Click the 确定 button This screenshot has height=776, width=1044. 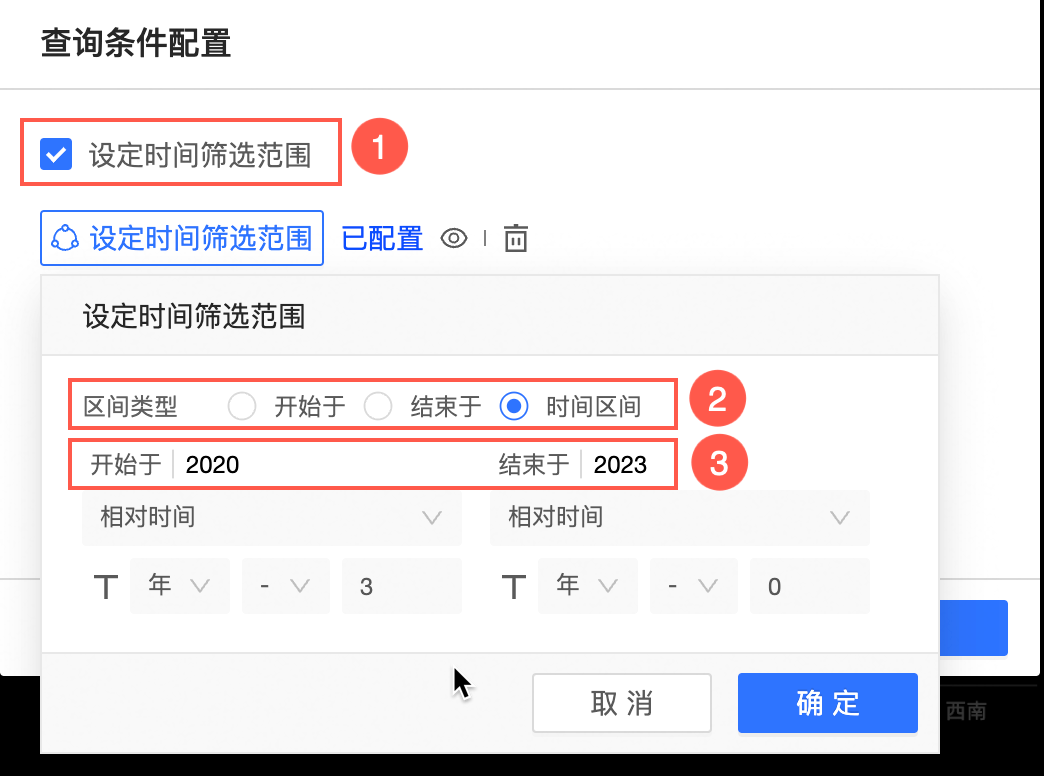pyautogui.click(x=828, y=703)
